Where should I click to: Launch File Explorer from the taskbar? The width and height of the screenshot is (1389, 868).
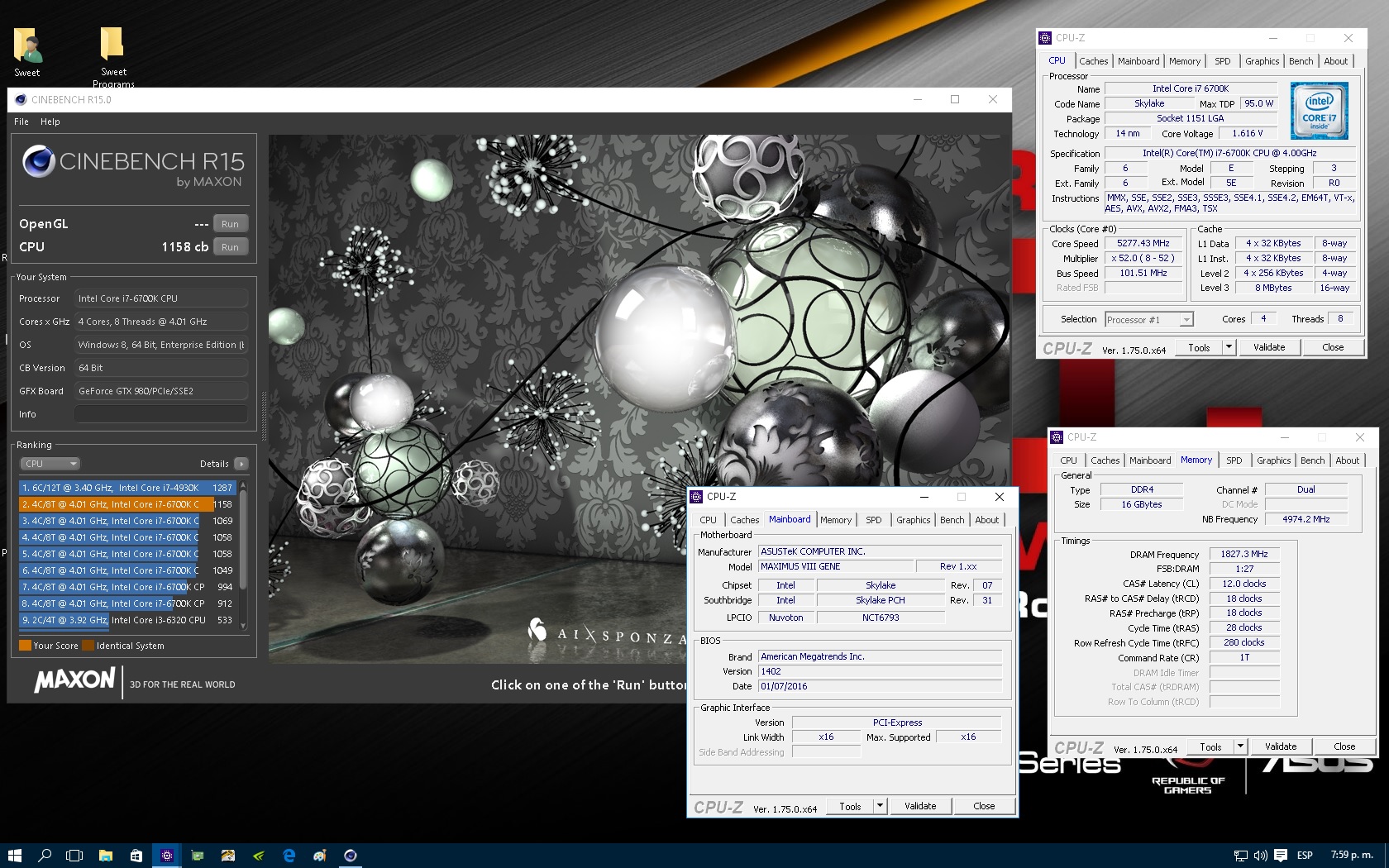(x=106, y=856)
